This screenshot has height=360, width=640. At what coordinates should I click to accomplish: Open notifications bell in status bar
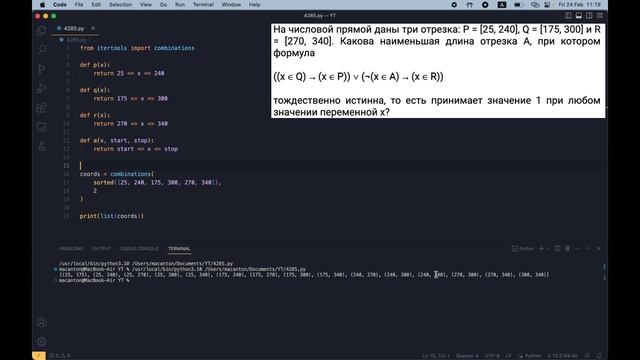[x=599, y=356]
